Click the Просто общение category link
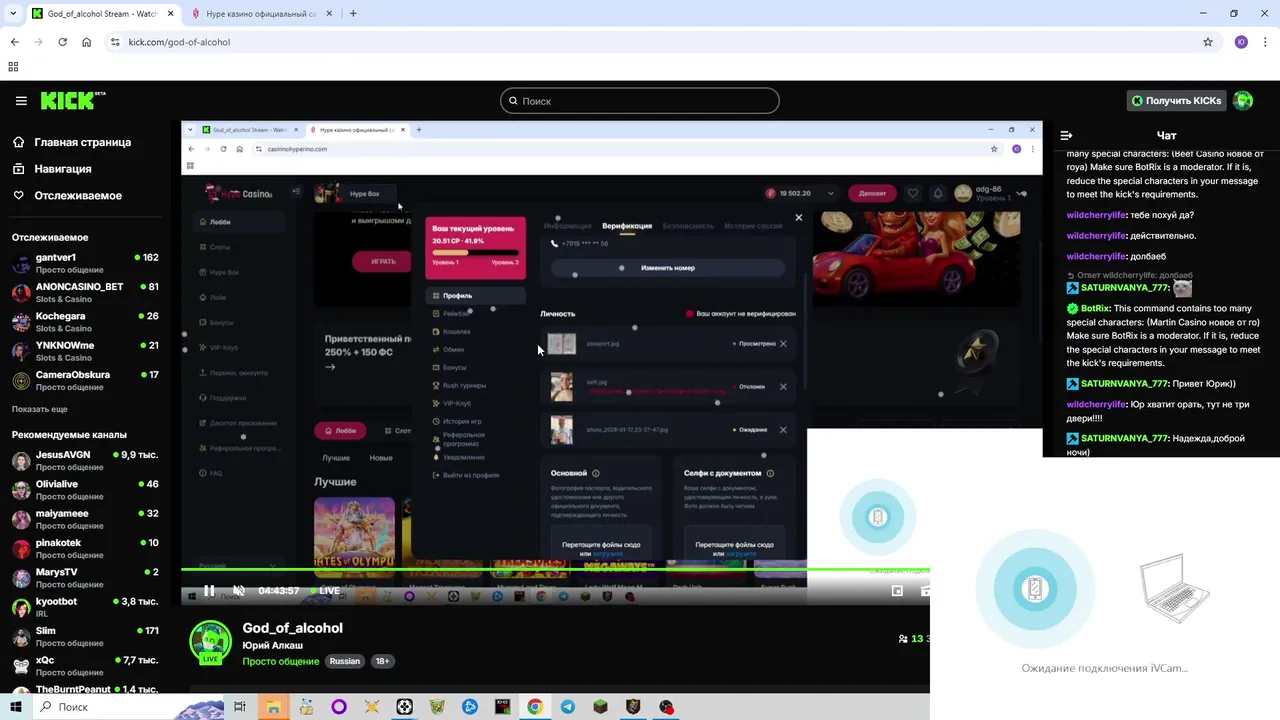Image resolution: width=1280 pixels, height=720 pixels. tap(281, 661)
